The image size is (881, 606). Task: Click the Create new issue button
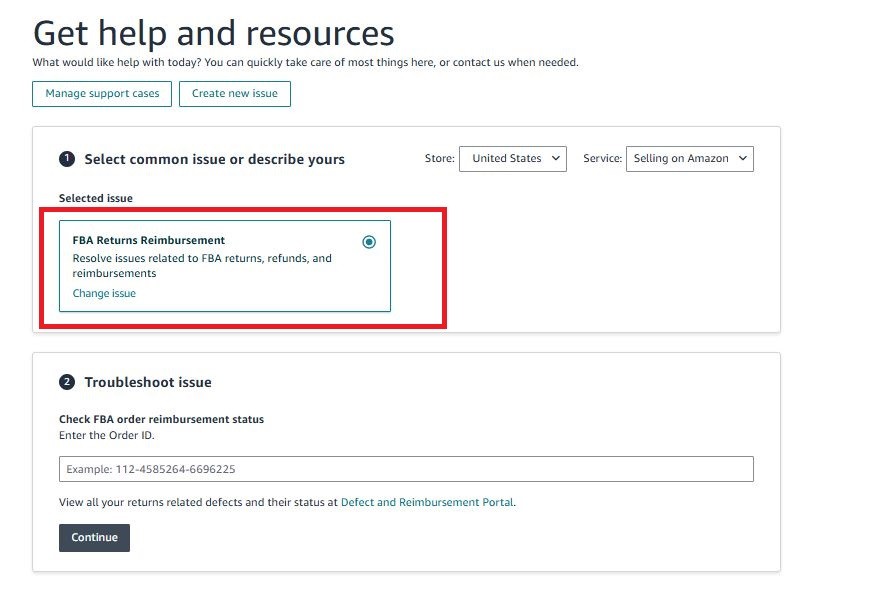[234, 93]
